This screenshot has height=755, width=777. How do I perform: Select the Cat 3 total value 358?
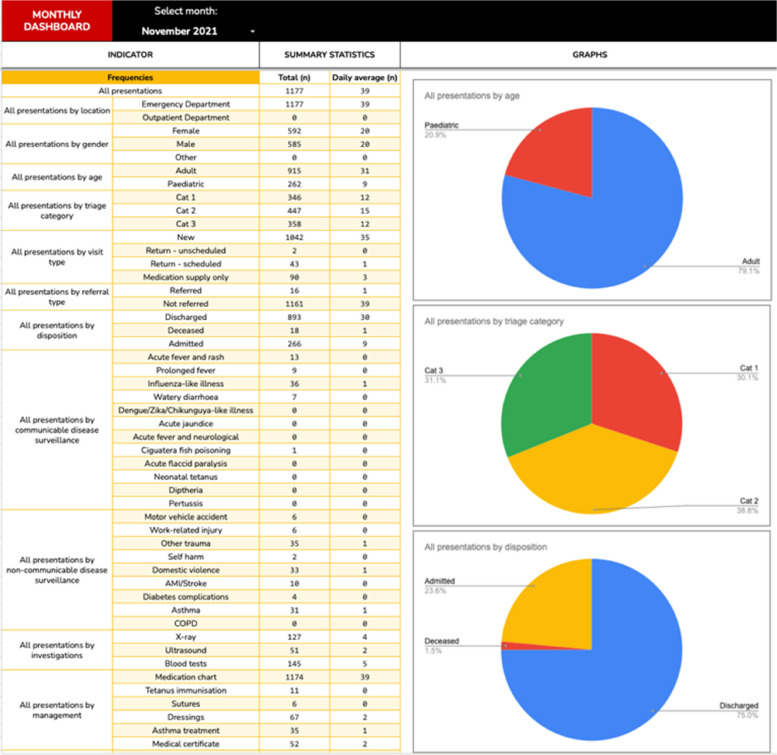[294, 224]
